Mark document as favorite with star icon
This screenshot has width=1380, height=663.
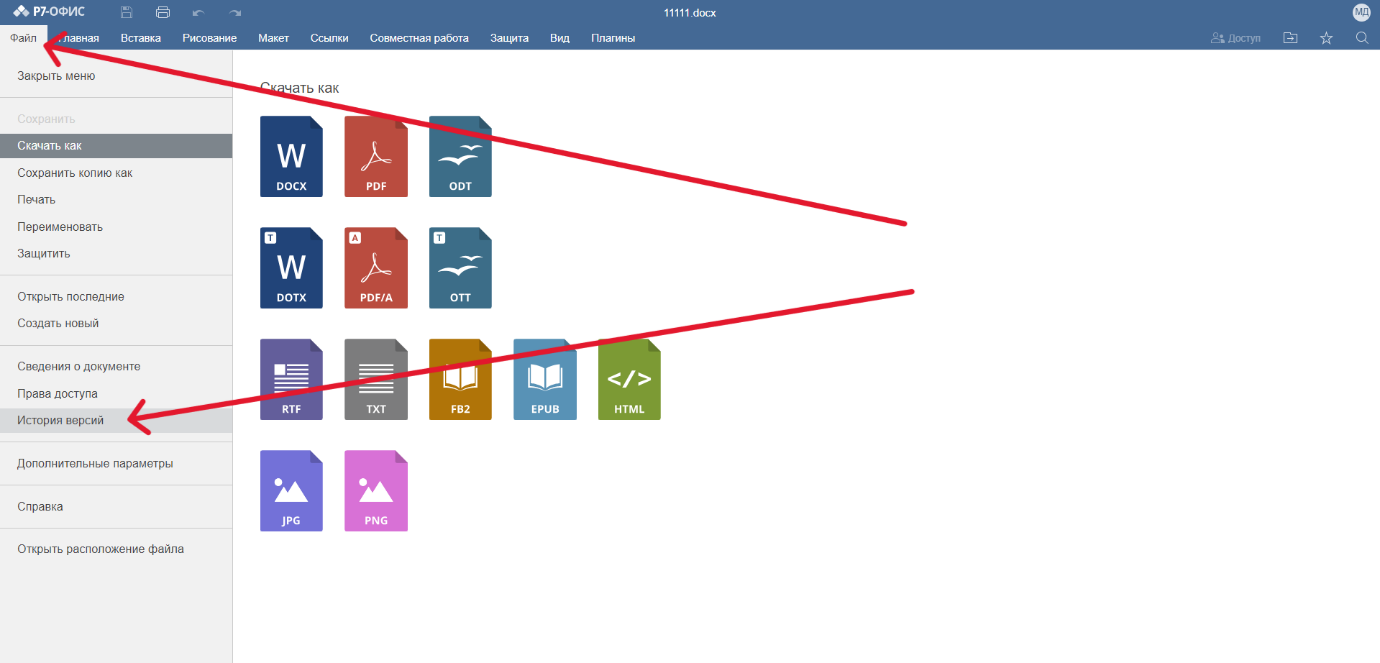pyautogui.click(x=1326, y=38)
